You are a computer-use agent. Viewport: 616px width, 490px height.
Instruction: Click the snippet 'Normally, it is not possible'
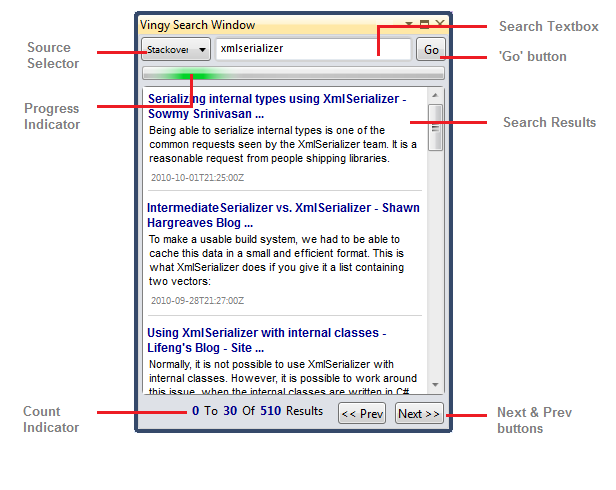pyautogui.click(x=283, y=378)
